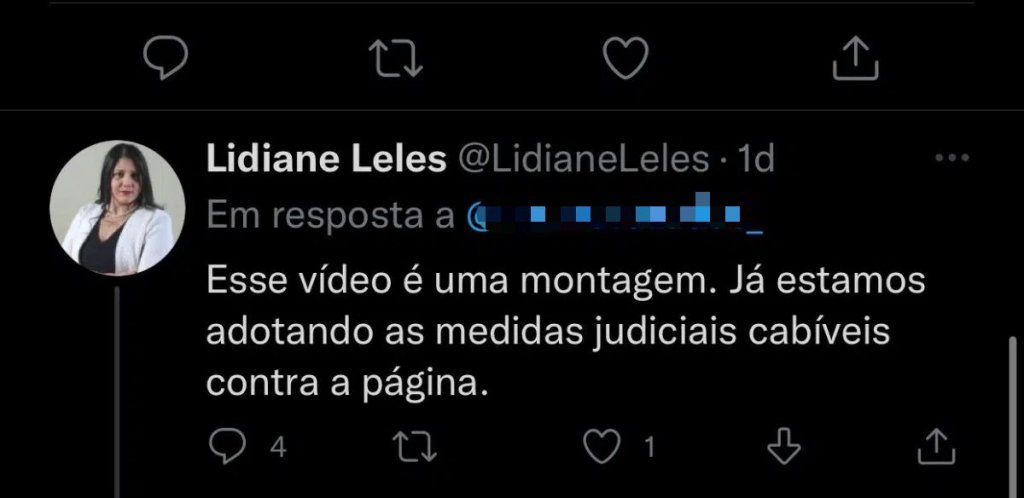
Task: Reply to the top tweet
Action: 165,58
